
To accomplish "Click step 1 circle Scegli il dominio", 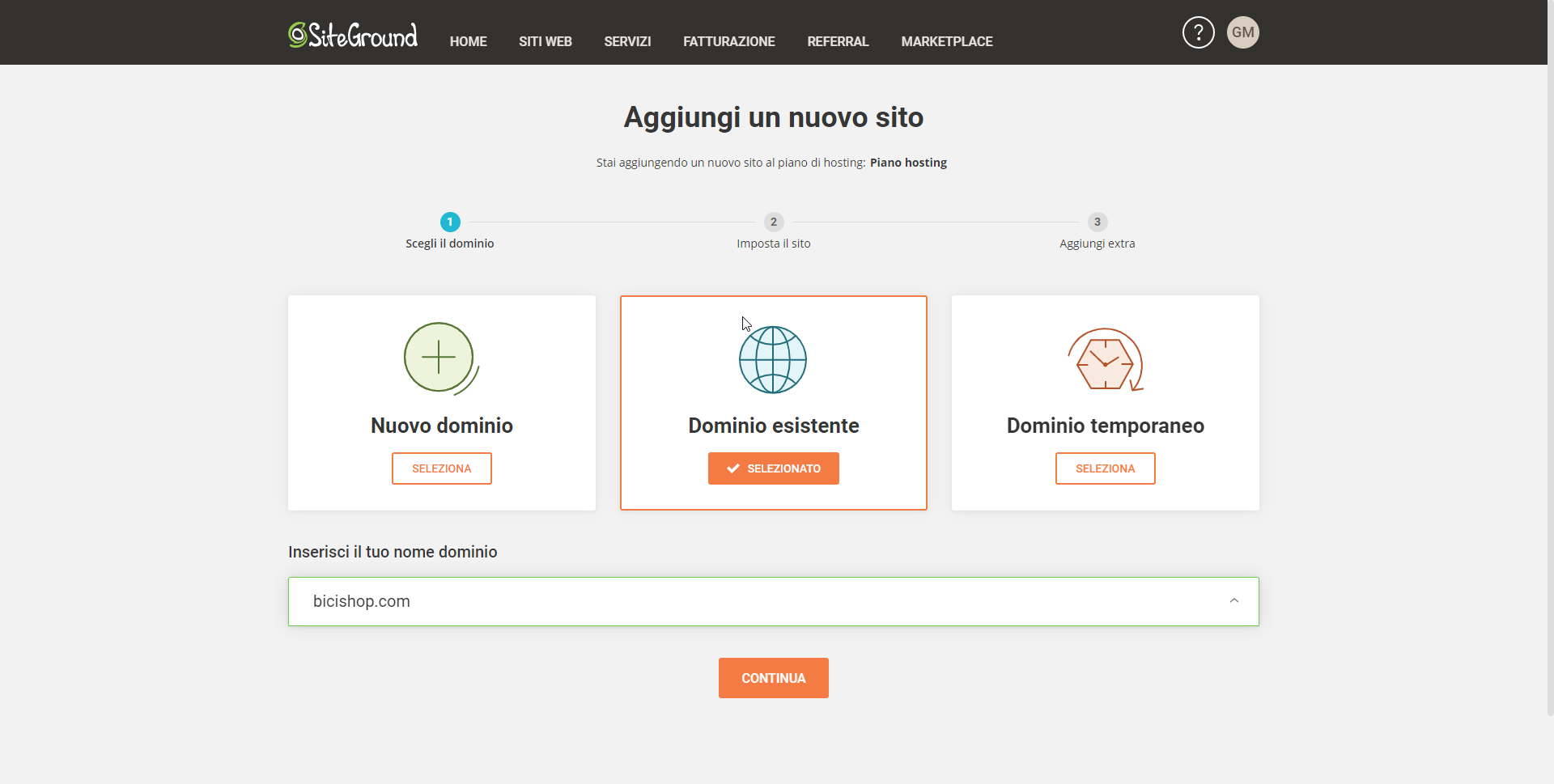I will tap(450, 222).
